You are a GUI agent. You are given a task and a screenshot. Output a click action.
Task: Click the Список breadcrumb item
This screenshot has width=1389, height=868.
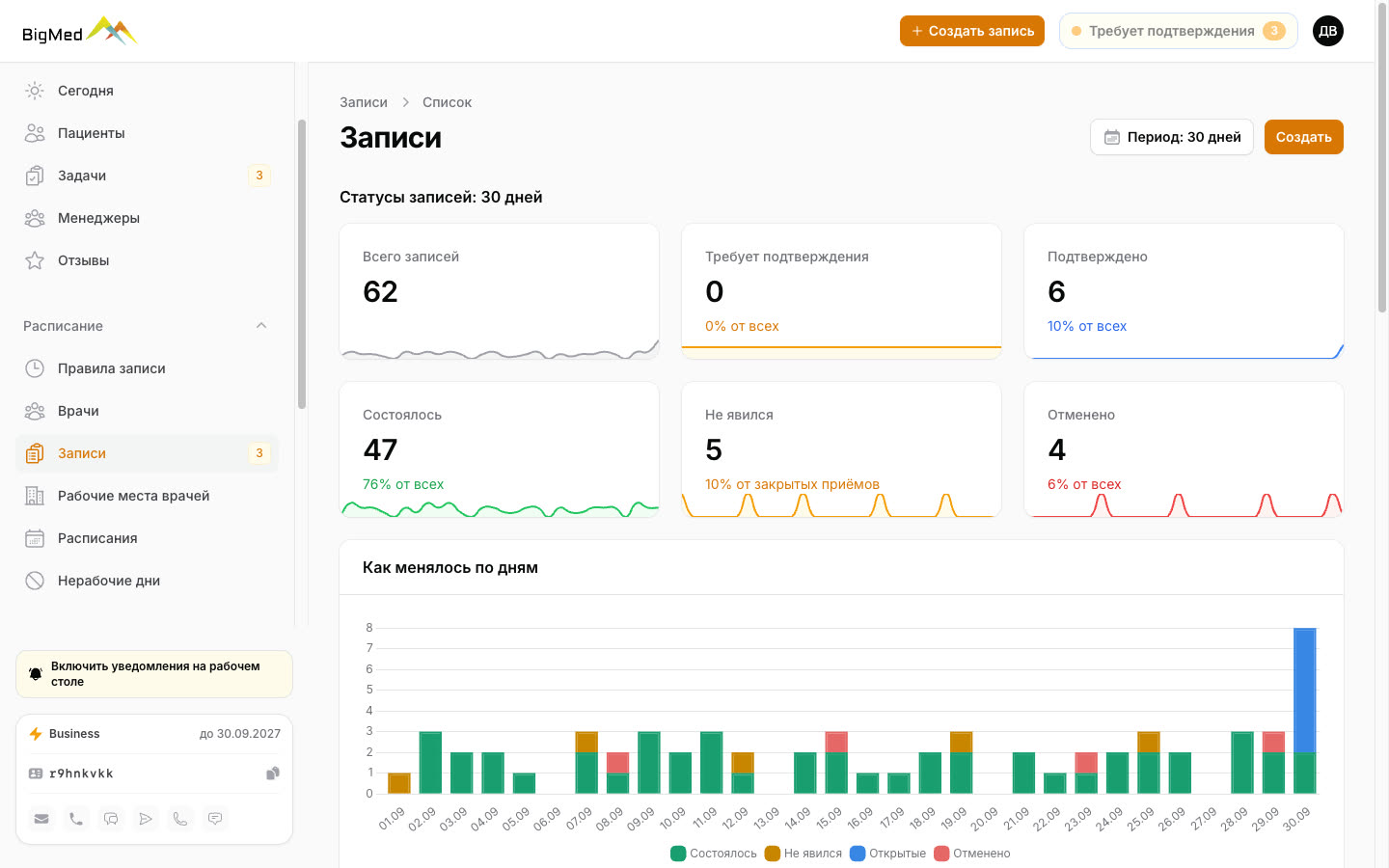[447, 102]
